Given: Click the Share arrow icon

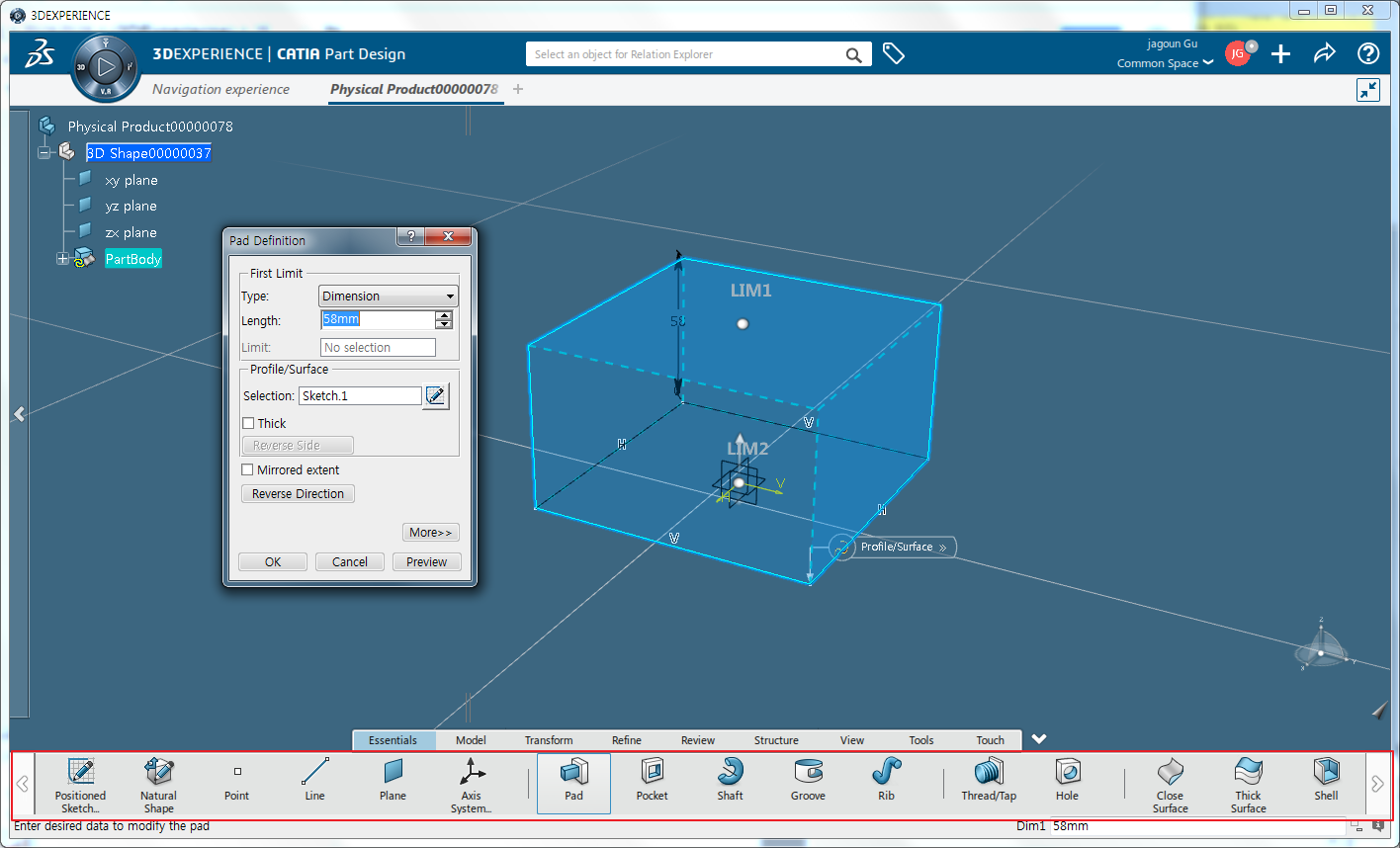Looking at the screenshot, I should (1325, 54).
